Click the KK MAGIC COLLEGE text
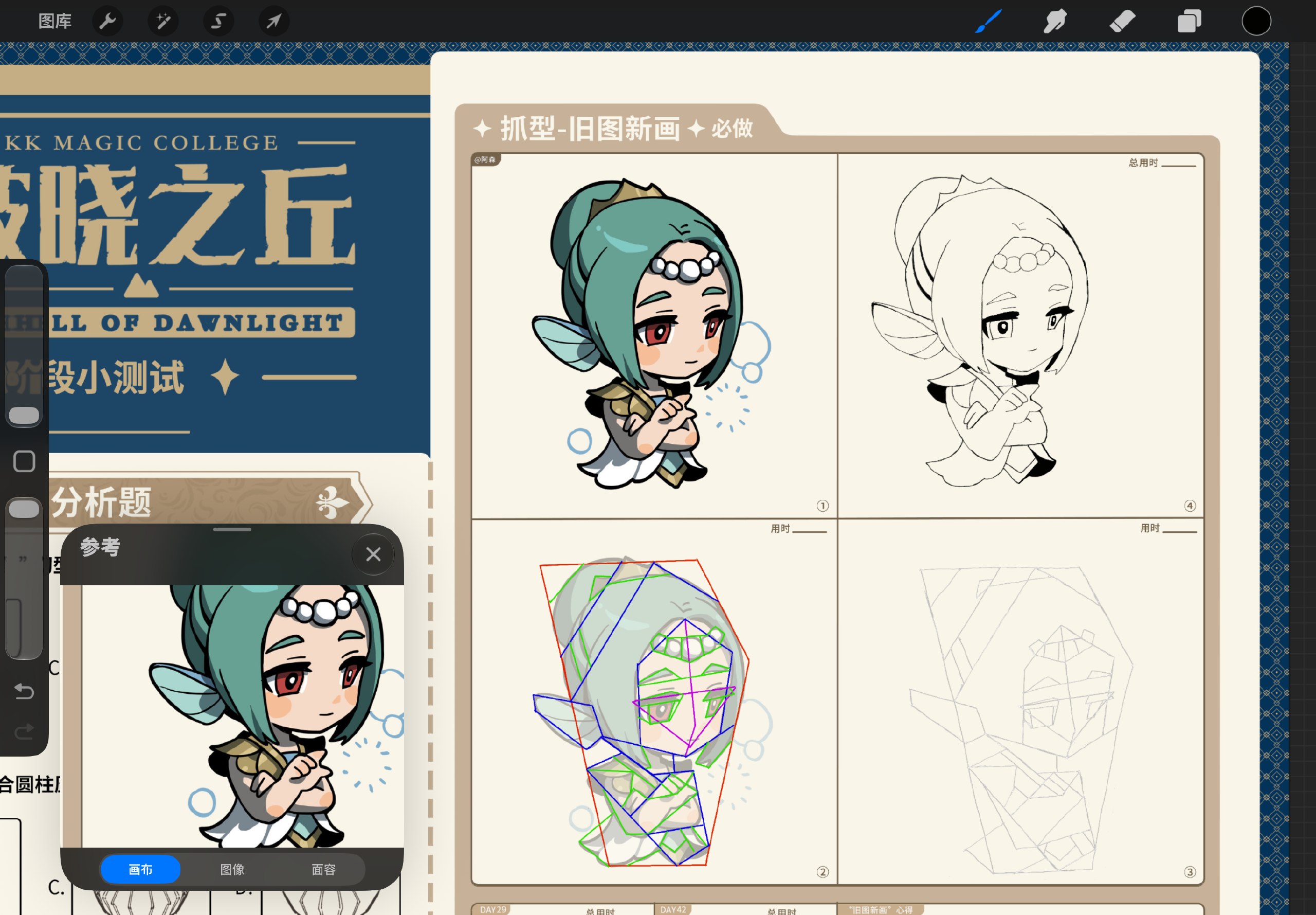Screen dimensions: 1316x915 [141, 143]
